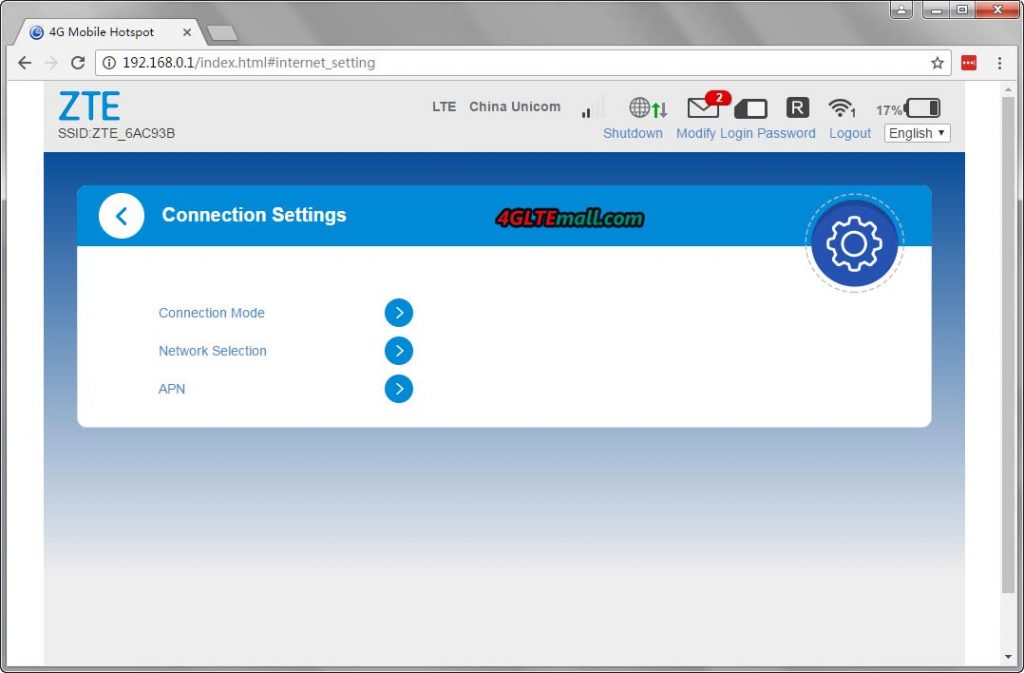Expand the APN settings
The height and width of the screenshot is (673, 1024).
point(399,389)
